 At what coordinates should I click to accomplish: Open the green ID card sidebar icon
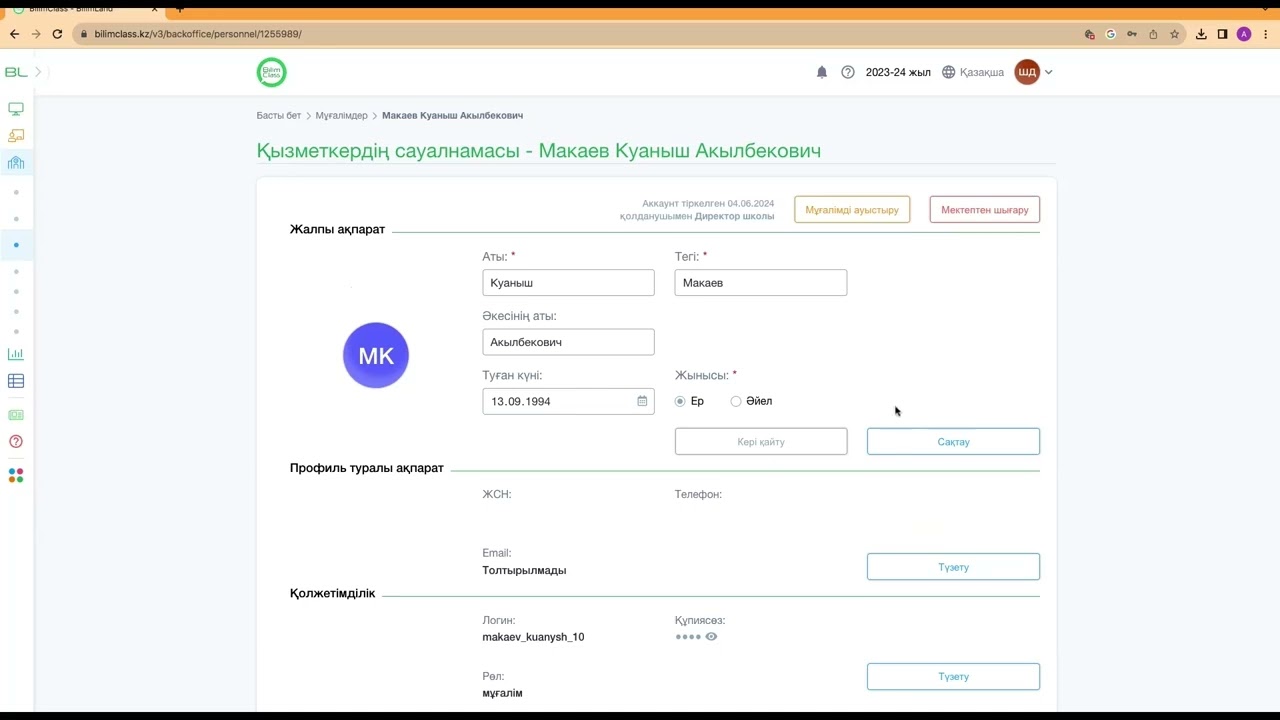16,415
